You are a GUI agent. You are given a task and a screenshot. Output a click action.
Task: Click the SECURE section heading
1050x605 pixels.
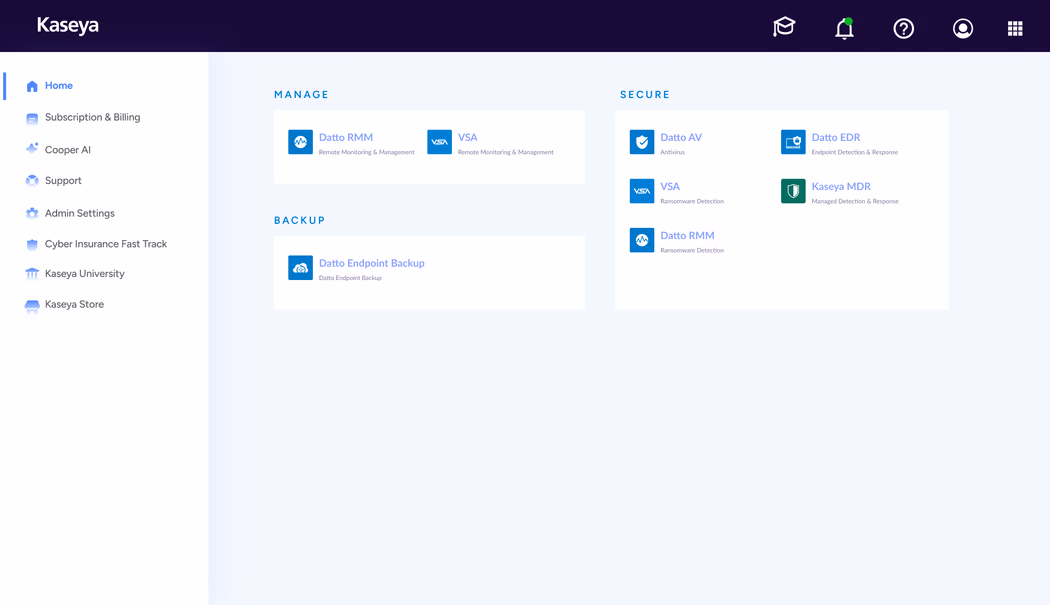(645, 94)
